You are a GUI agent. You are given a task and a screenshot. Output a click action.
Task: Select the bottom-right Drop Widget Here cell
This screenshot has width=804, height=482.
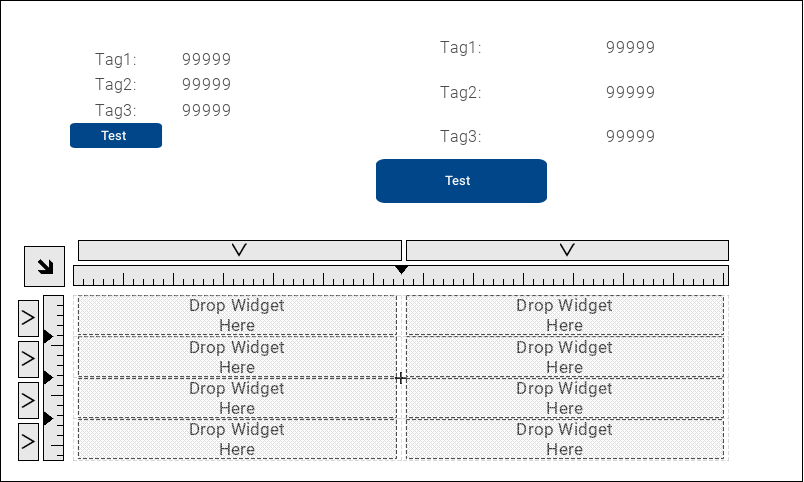point(564,439)
